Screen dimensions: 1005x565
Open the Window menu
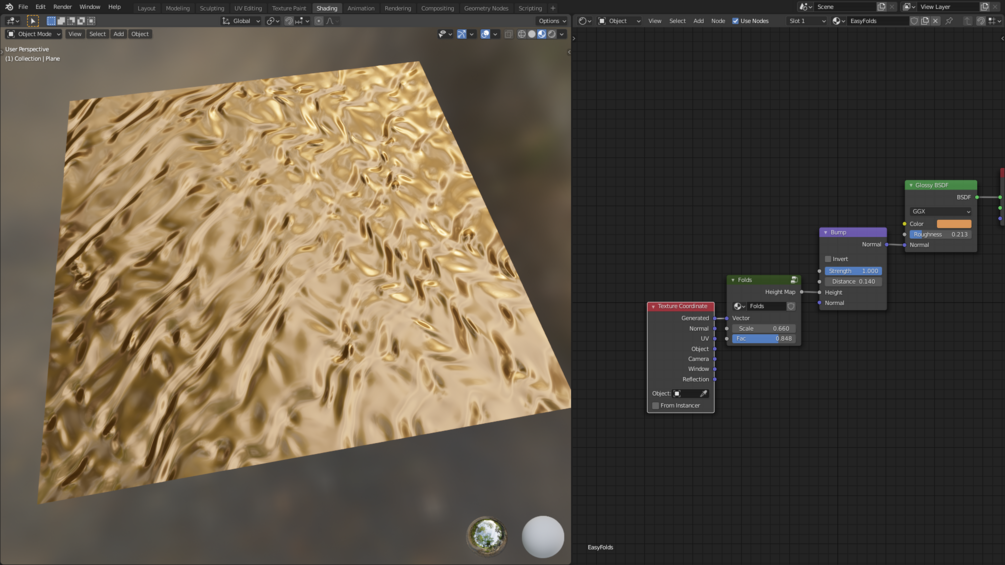90,7
